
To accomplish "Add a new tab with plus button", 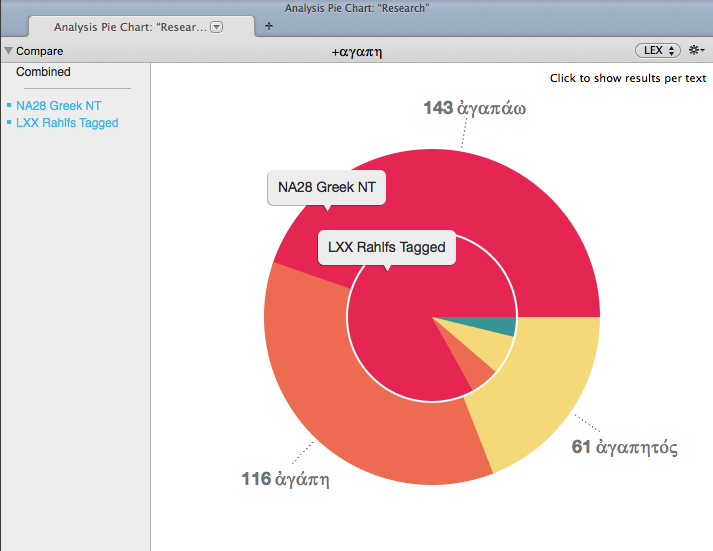I will [x=268, y=26].
